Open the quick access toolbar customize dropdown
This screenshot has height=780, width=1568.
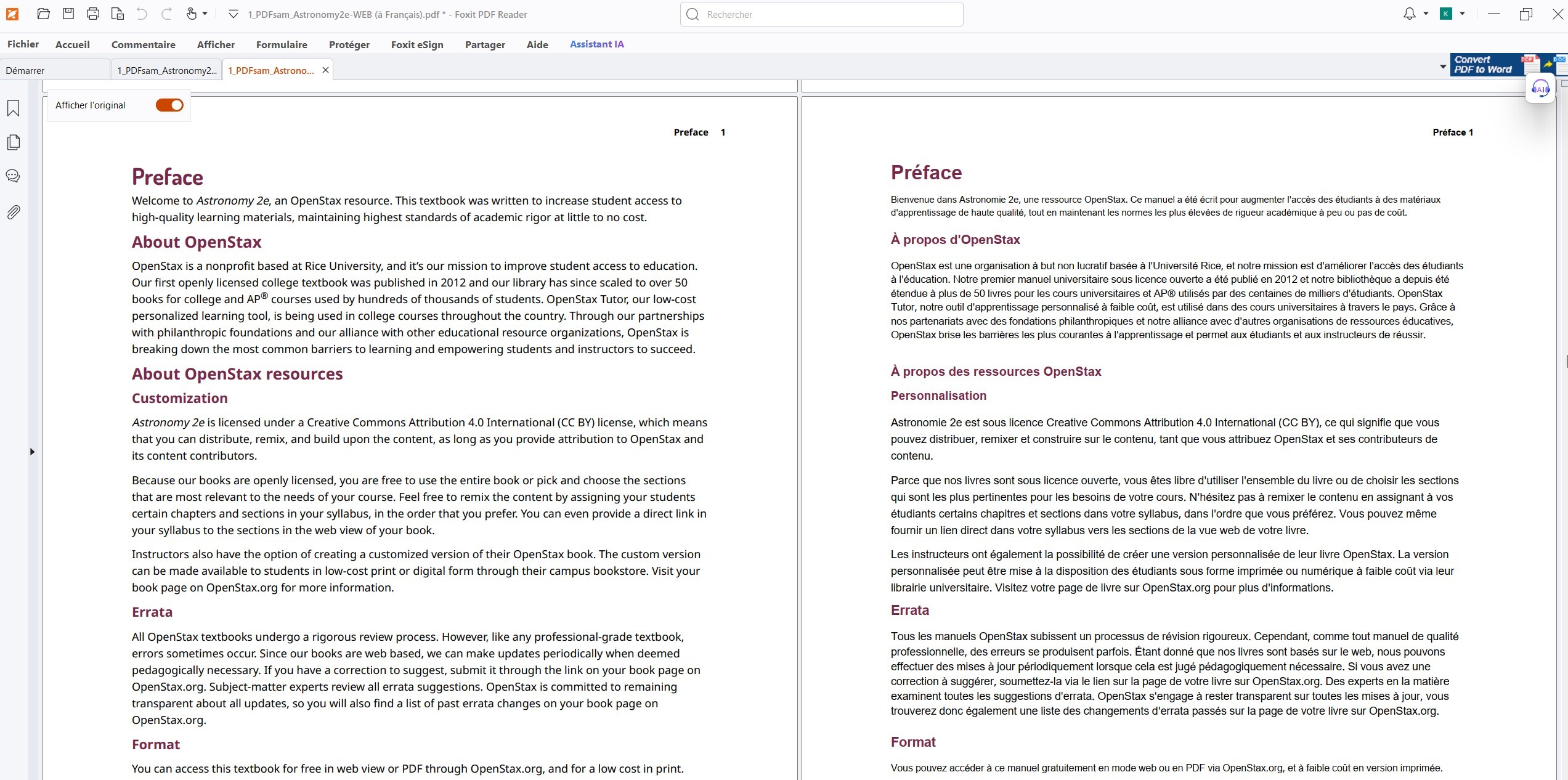(x=233, y=14)
